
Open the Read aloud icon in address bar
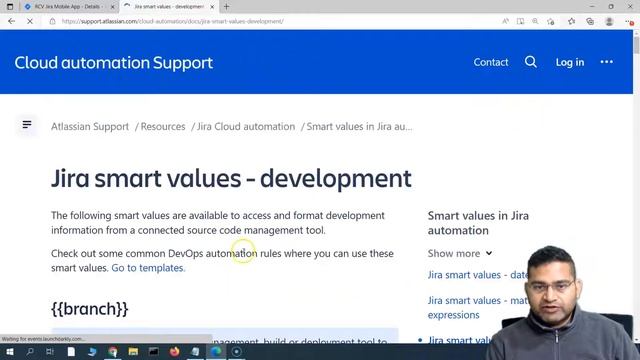pos(505,21)
